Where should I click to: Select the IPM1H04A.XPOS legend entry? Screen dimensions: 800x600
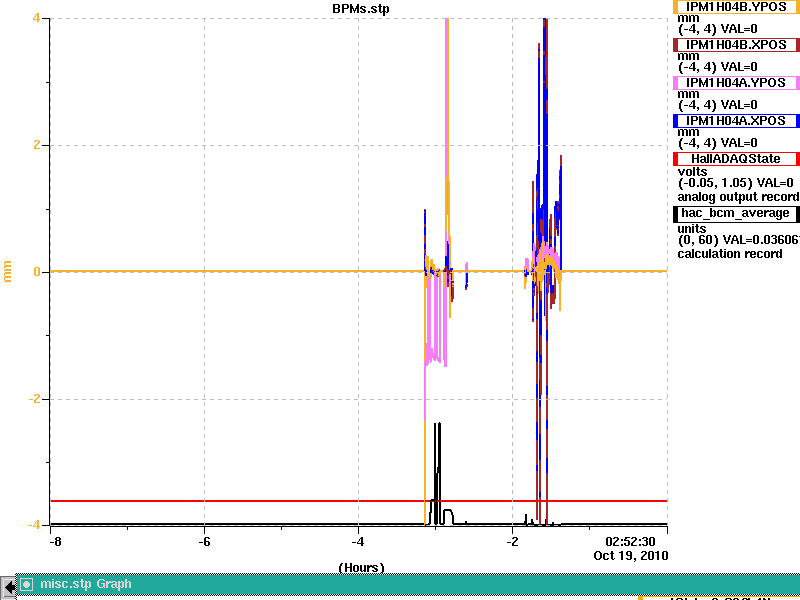click(x=736, y=121)
